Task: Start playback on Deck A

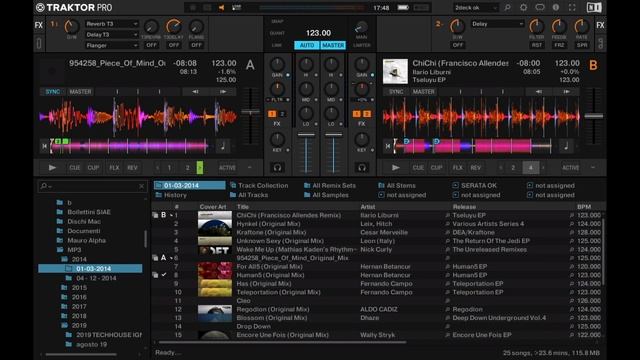Action: (x=52, y=167)
